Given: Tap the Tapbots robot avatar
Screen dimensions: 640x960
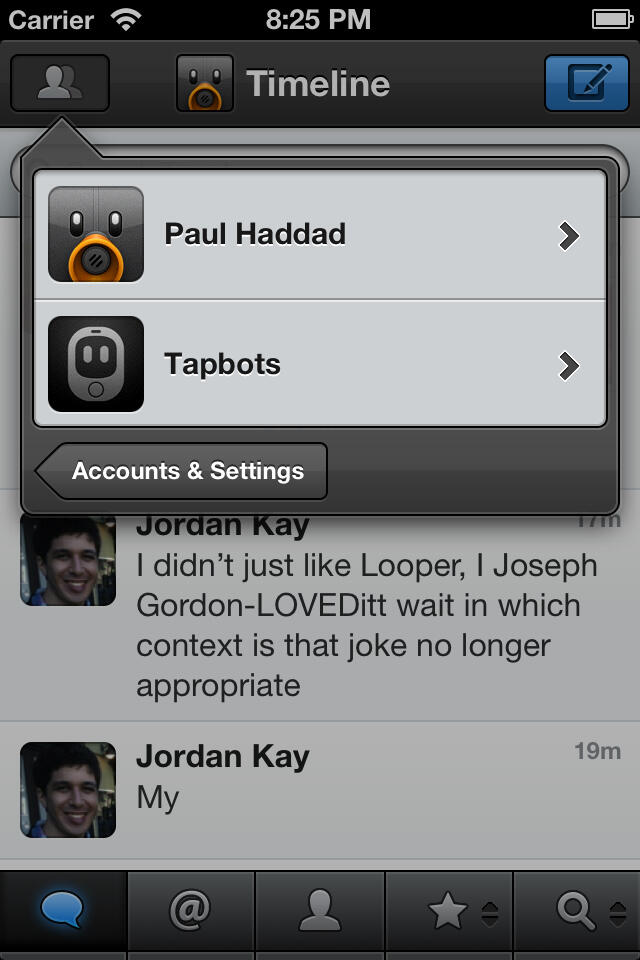Looking at the screenshot, I should point(96,364).
